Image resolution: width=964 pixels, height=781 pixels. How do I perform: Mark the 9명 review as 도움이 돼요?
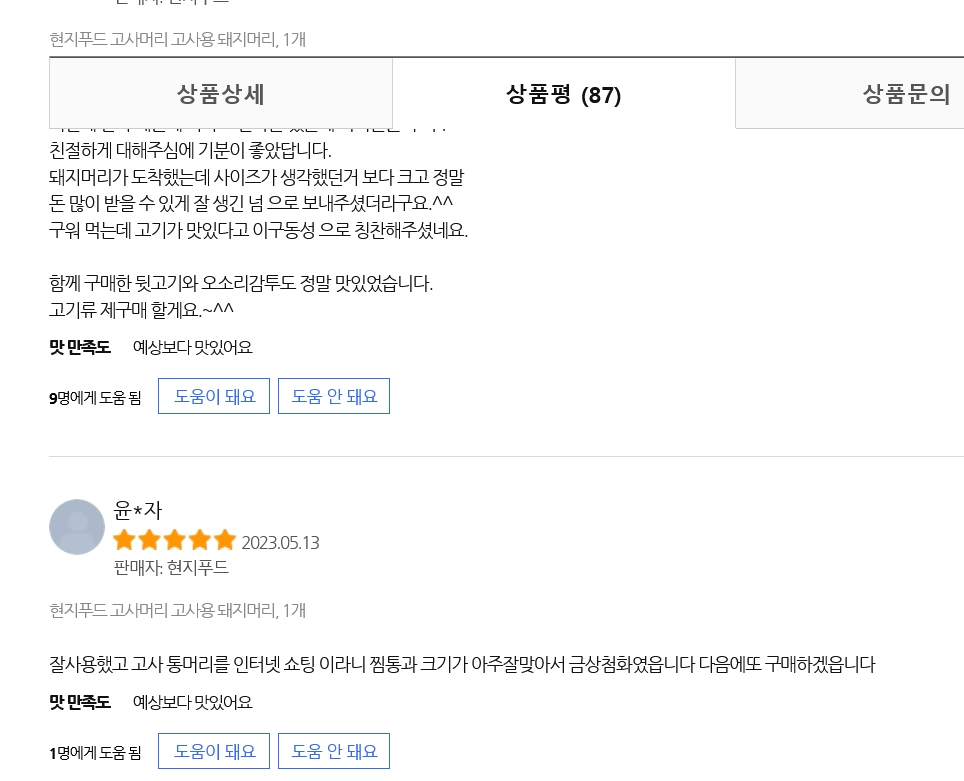tap(214, 396)
